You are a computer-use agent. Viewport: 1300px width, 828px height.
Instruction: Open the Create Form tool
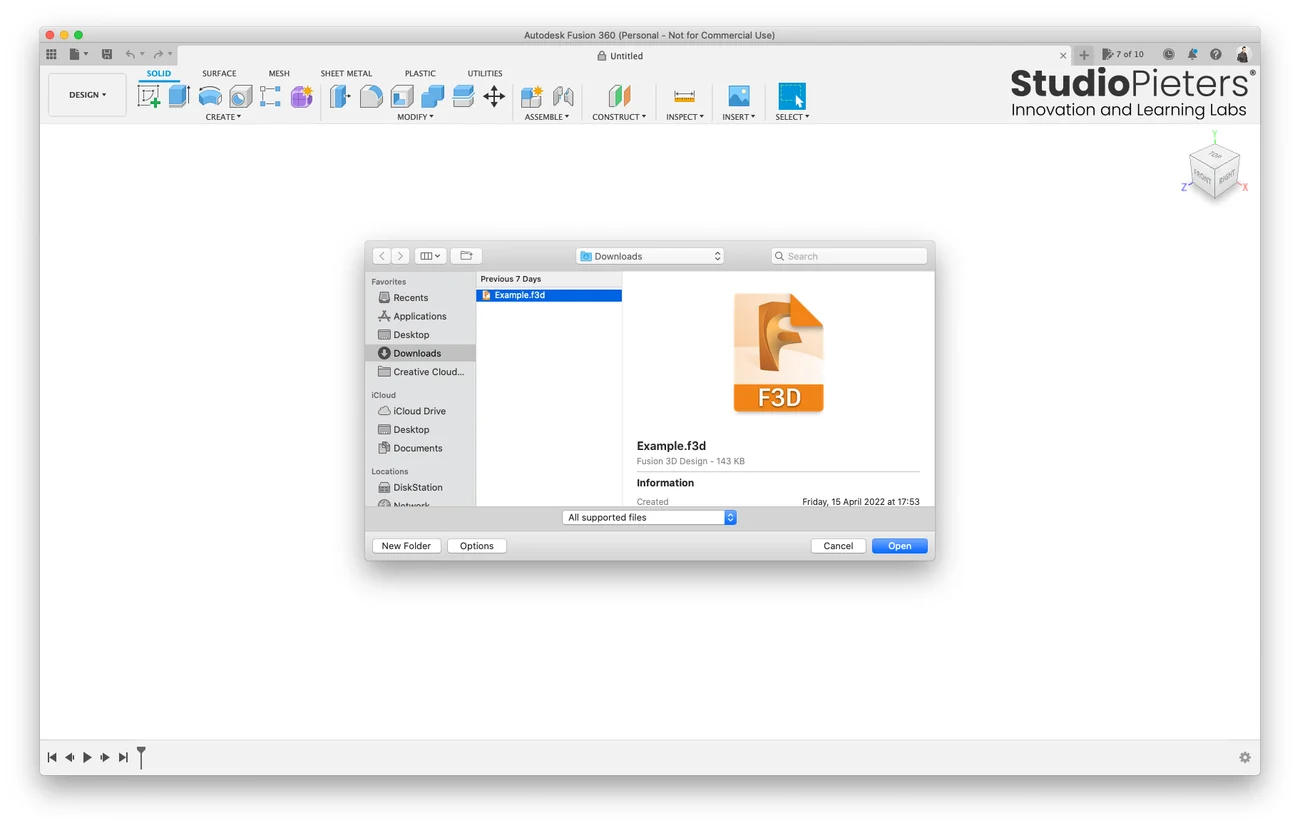coord(302,96)
